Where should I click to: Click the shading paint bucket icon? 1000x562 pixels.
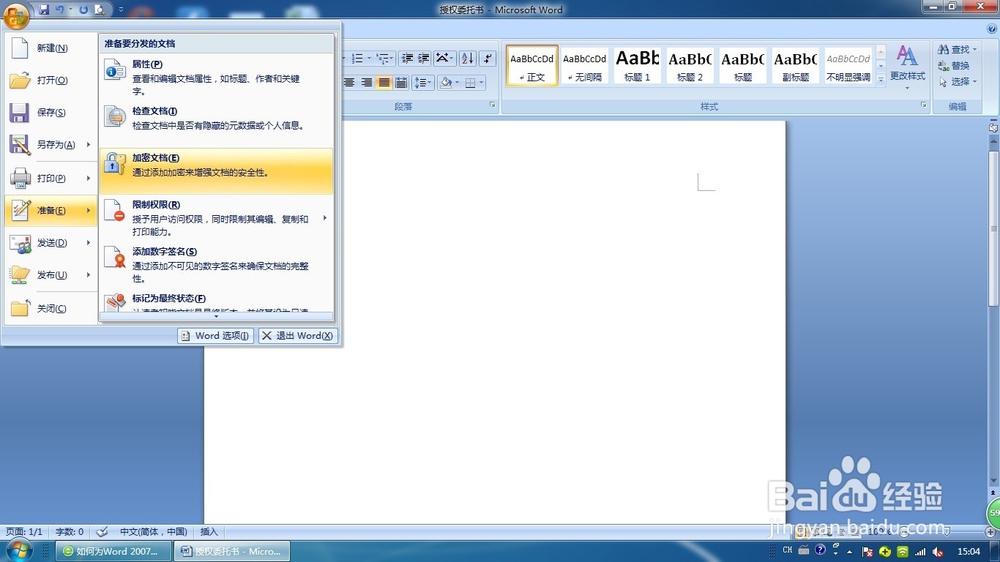coord(446,82)
